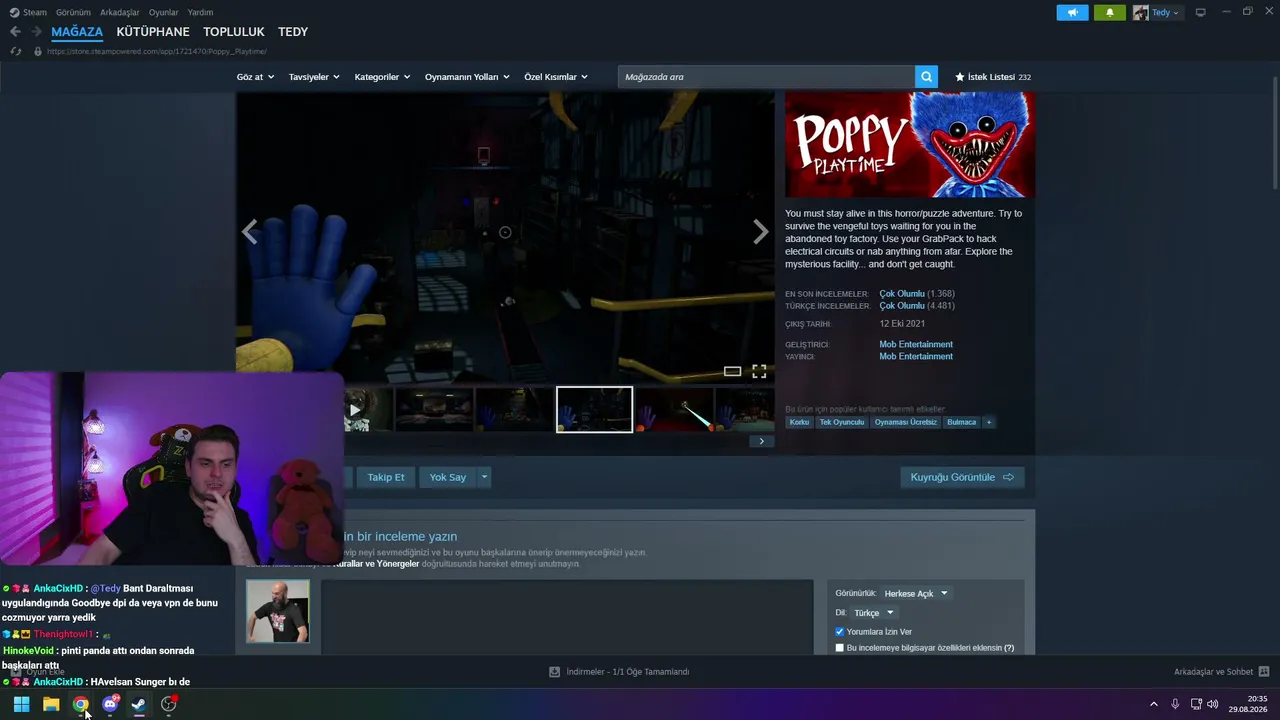Open the Friends and Chat icon at bottom right
The width and height of the screenshot is (1280, 720).
pyautogui.click(x=1264, y=672)
